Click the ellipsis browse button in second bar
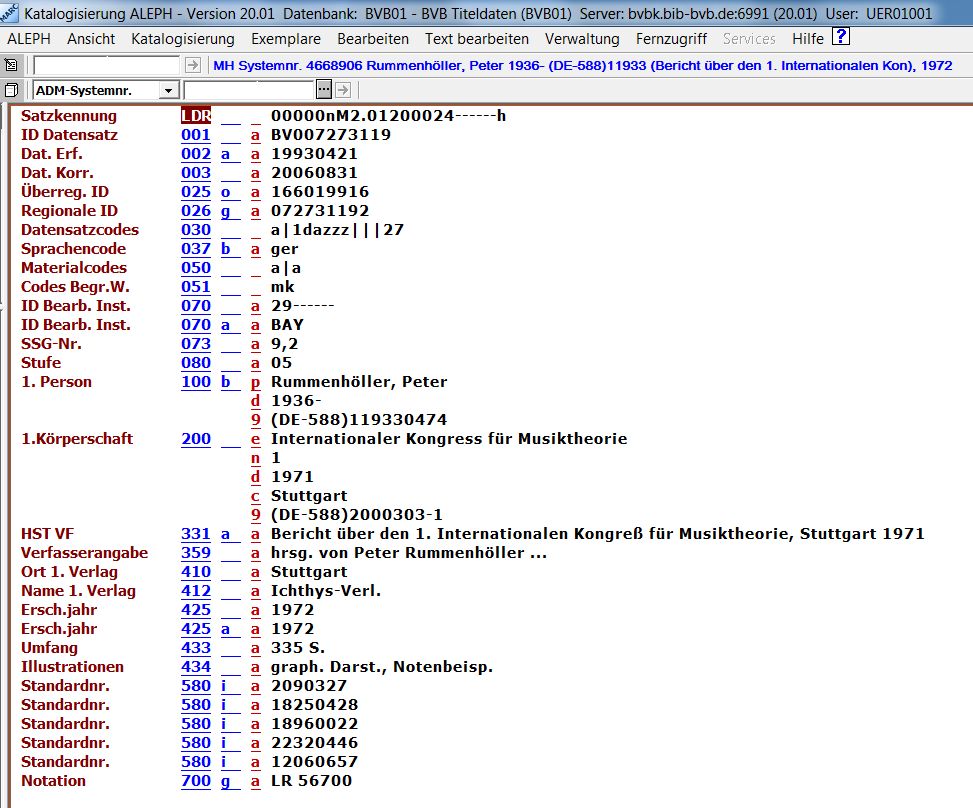 (x=323, y=90)
